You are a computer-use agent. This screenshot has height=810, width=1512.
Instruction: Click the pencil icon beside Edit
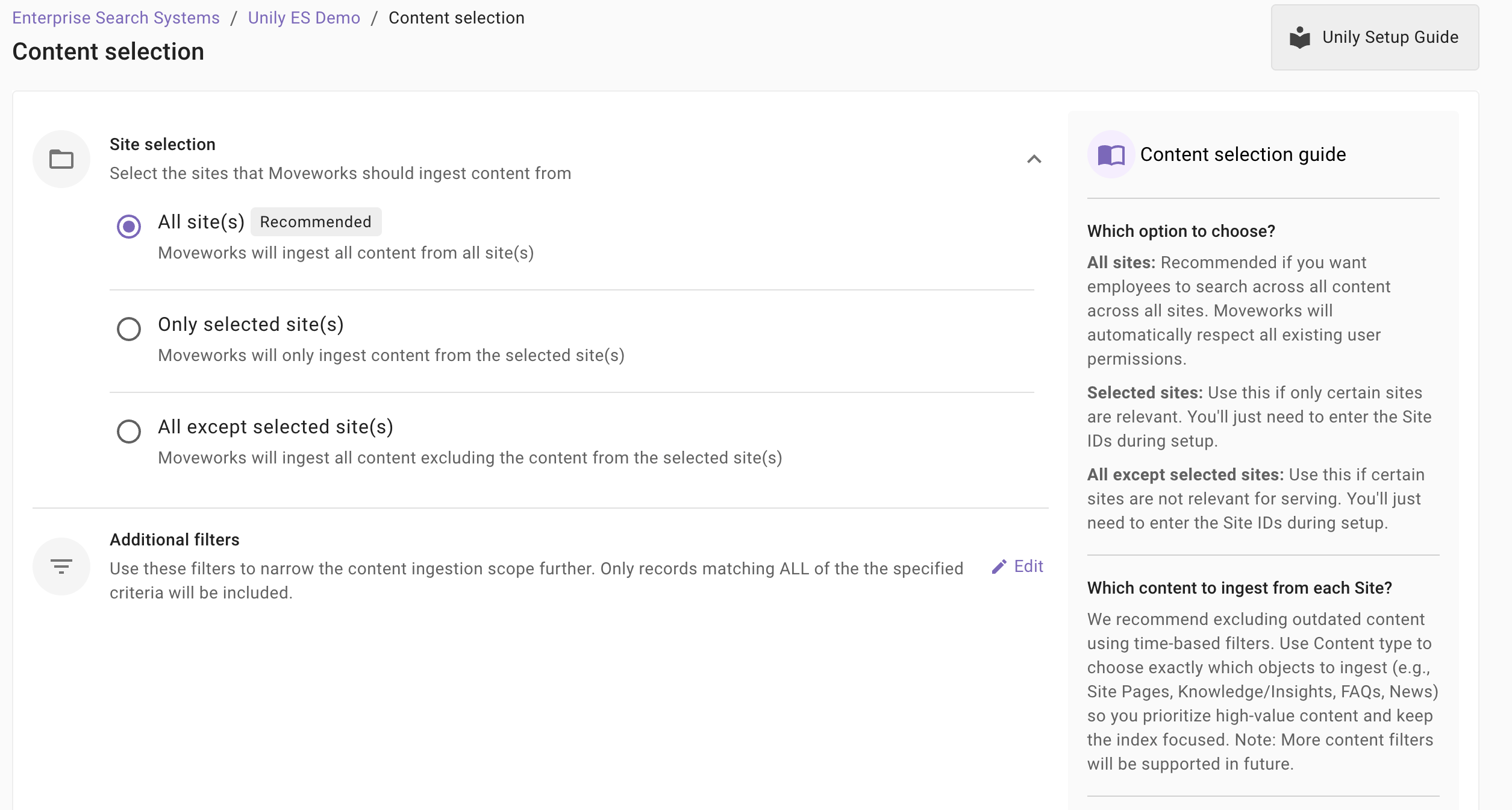(999, 567)
